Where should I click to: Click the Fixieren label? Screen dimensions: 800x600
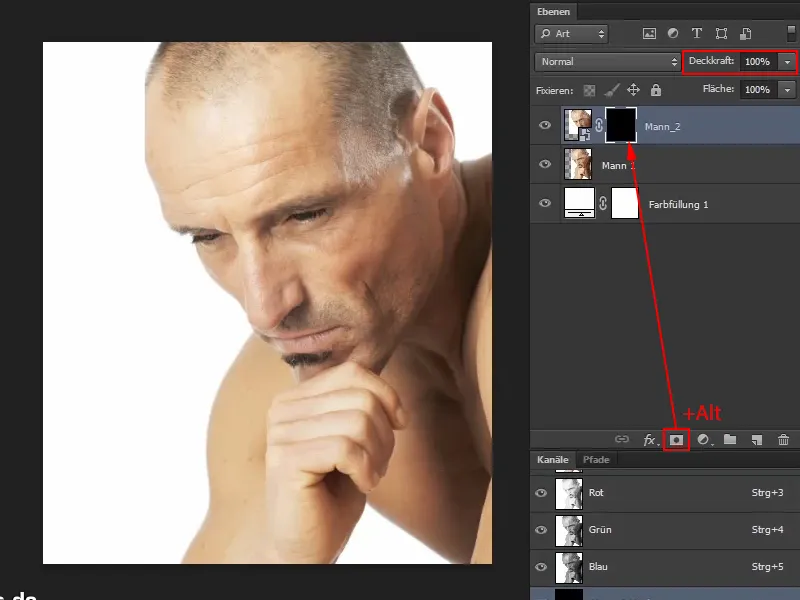pyautogui.click(x=555, y=91)
